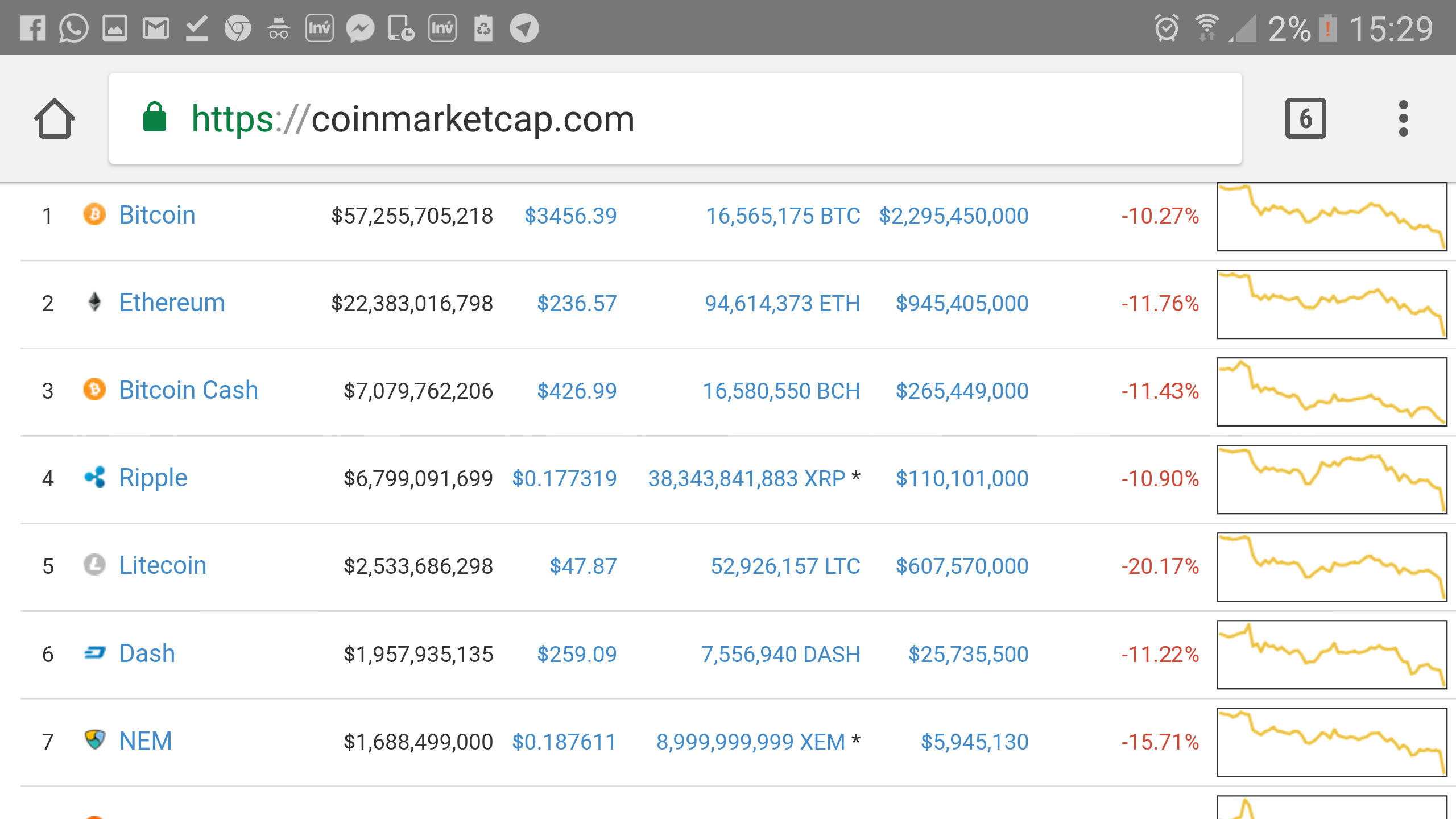
Task: Tap the download complete checkmark icon
Action: coord(197,28)
